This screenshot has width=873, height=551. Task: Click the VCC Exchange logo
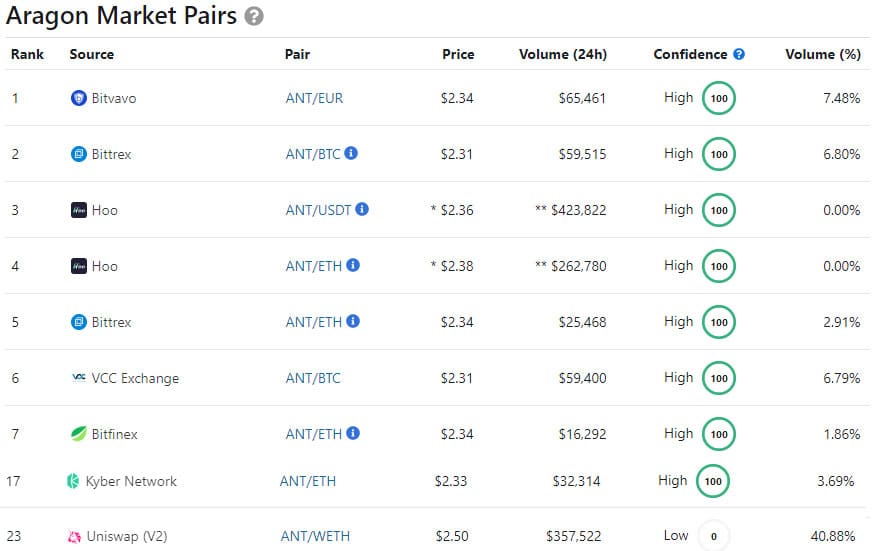coord(79,378)
